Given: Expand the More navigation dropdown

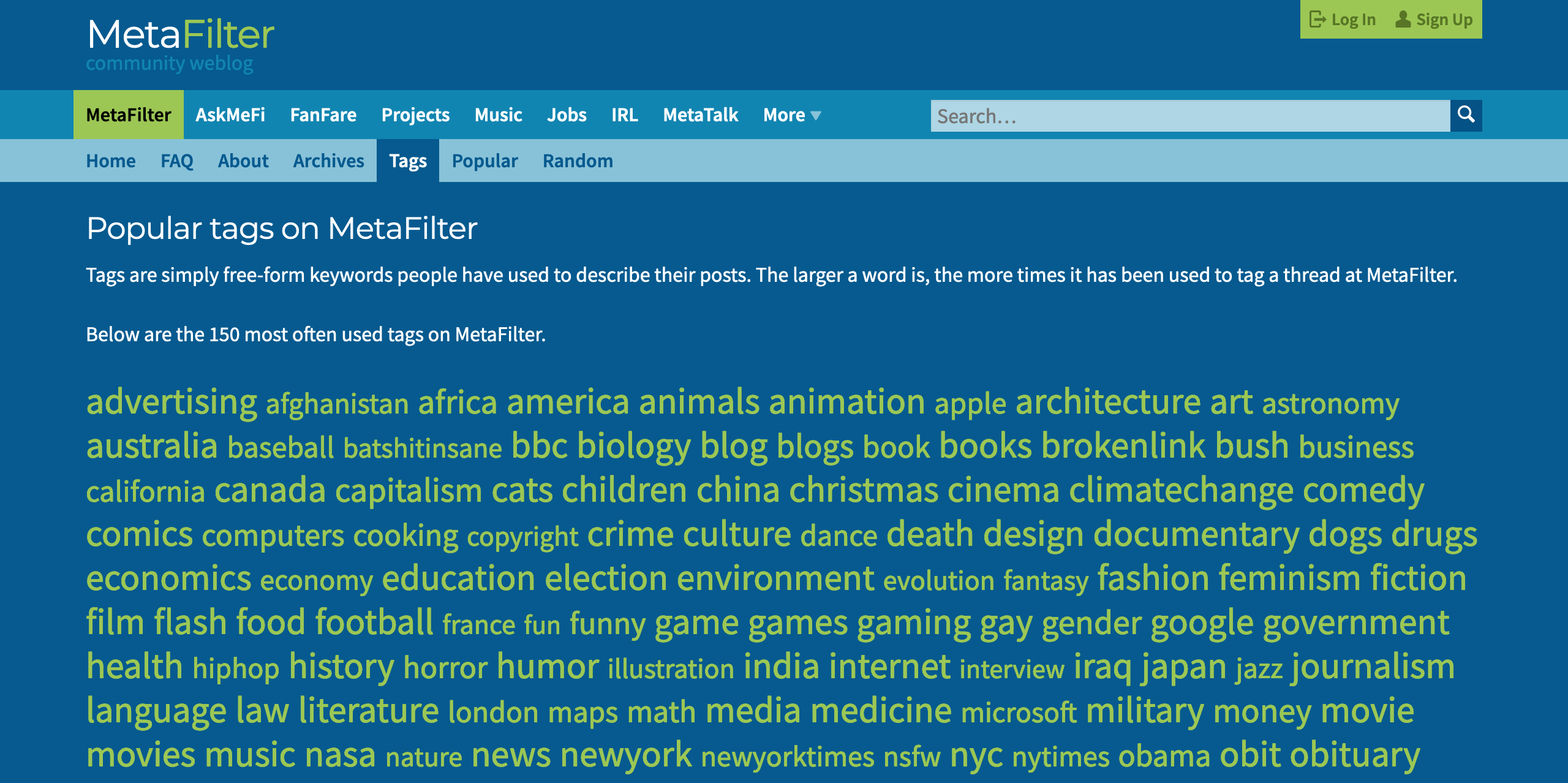Looking at the screenshot, I should pos(791,115).
